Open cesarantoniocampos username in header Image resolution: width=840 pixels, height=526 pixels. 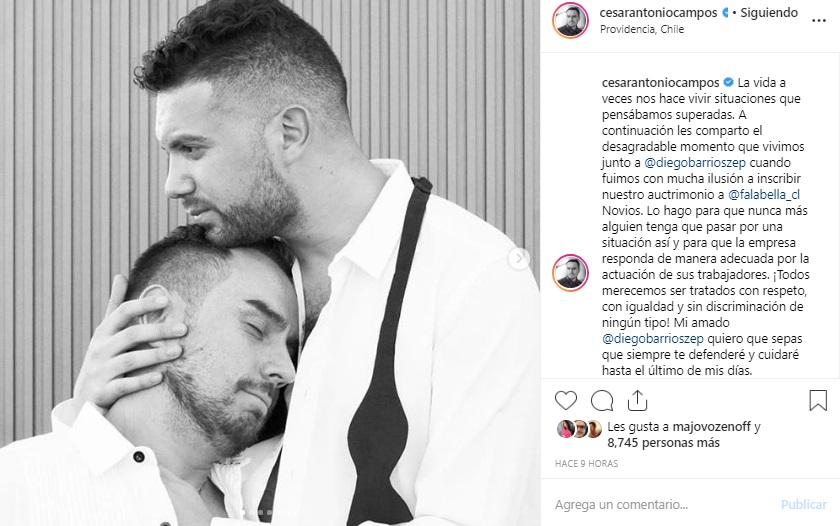click(x=658, y=12)
